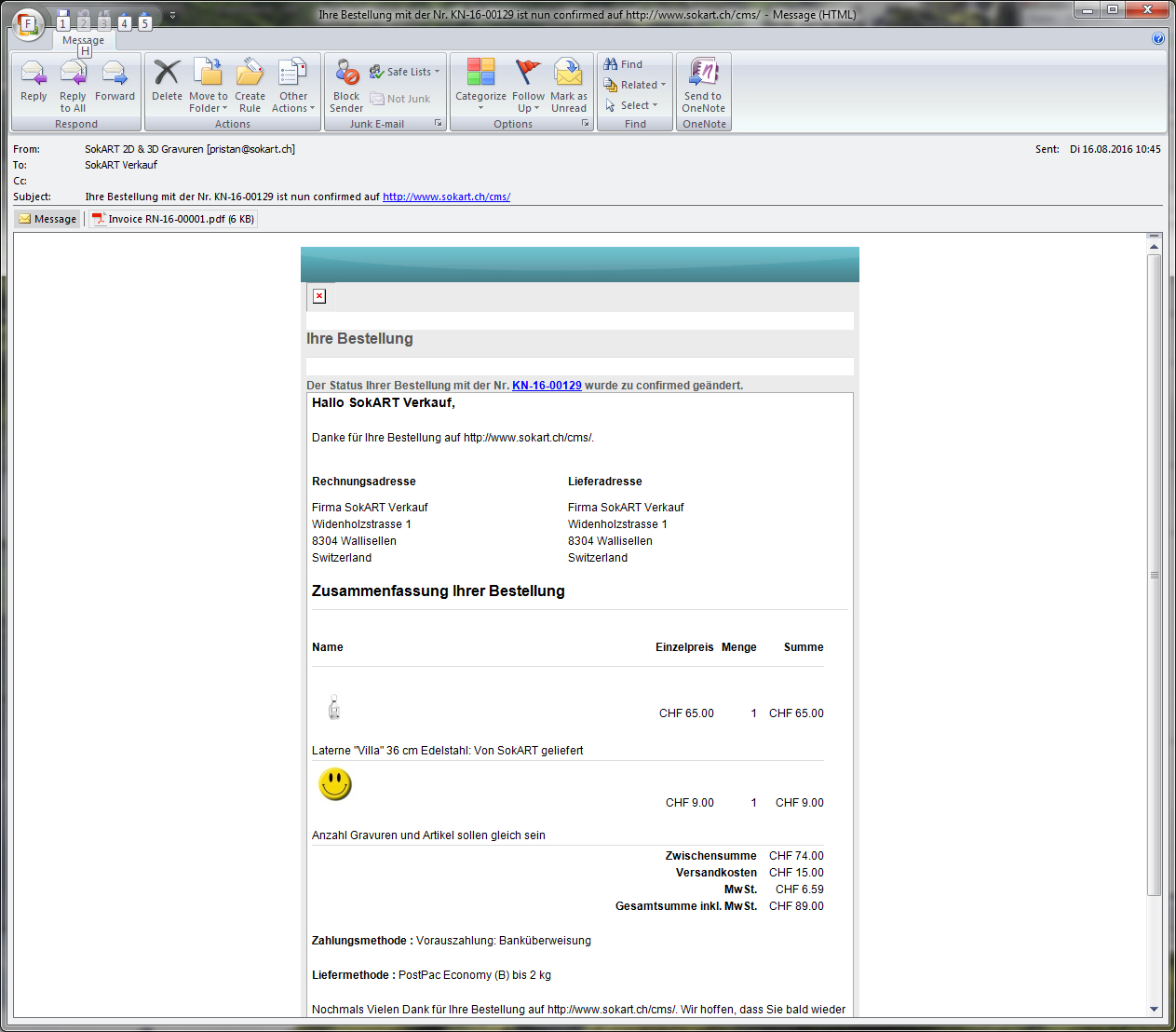This screenshot has height=1032, width=1176.
Task: Click Gesamtsumme value CHF 89.00
Action: [x=796, y=906]
